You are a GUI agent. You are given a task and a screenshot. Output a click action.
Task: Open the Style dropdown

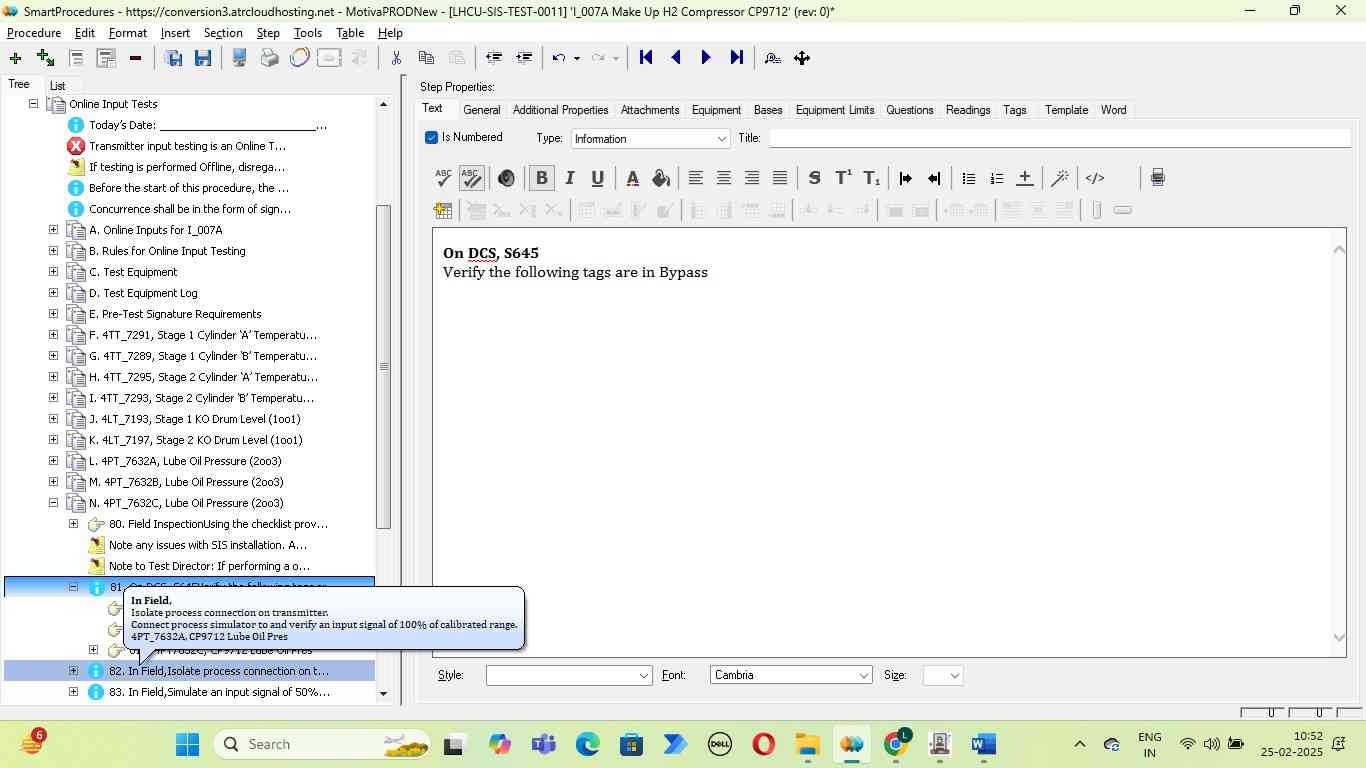569,675
